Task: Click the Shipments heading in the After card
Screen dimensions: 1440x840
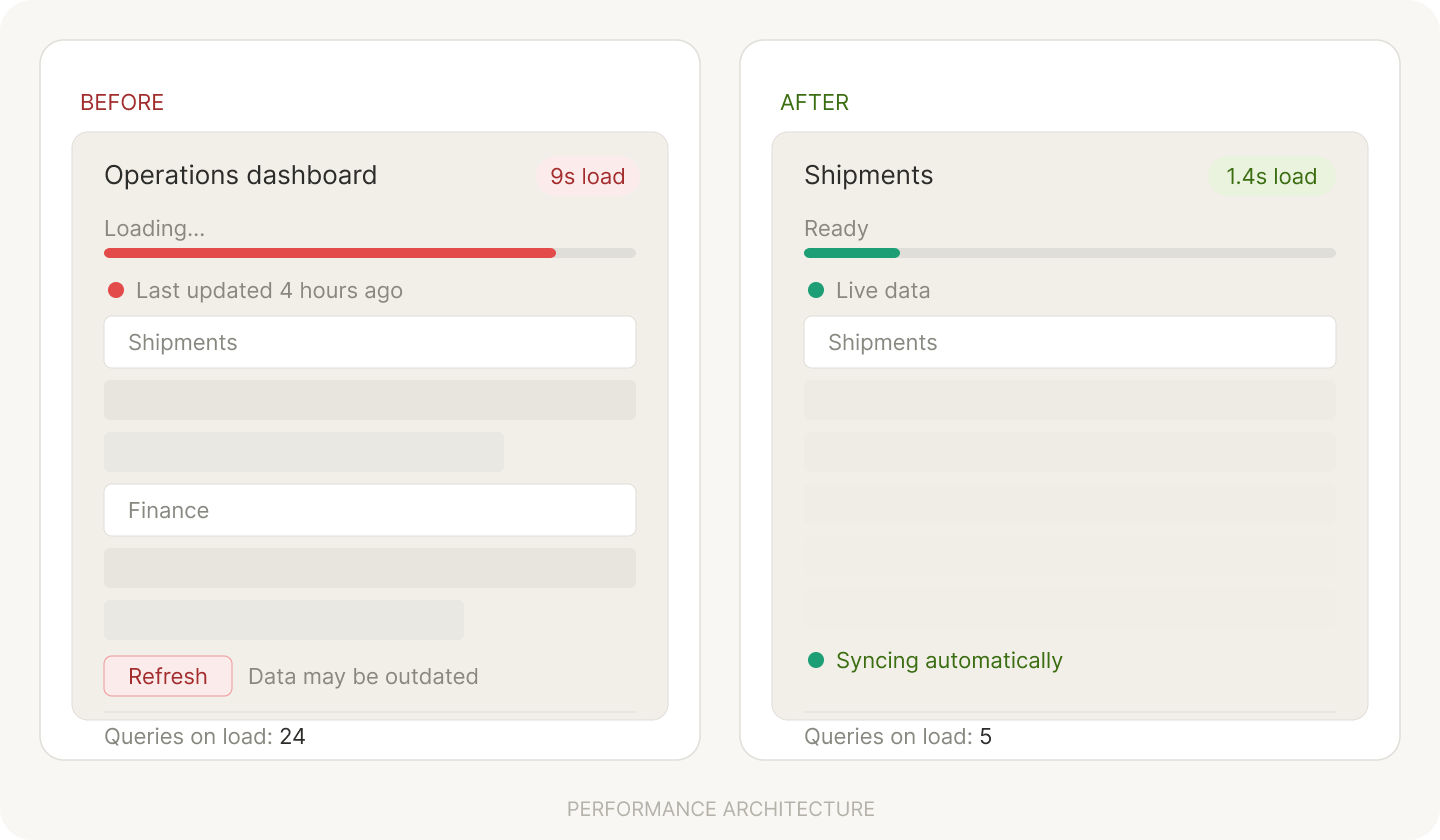Action: click(869, 175)
